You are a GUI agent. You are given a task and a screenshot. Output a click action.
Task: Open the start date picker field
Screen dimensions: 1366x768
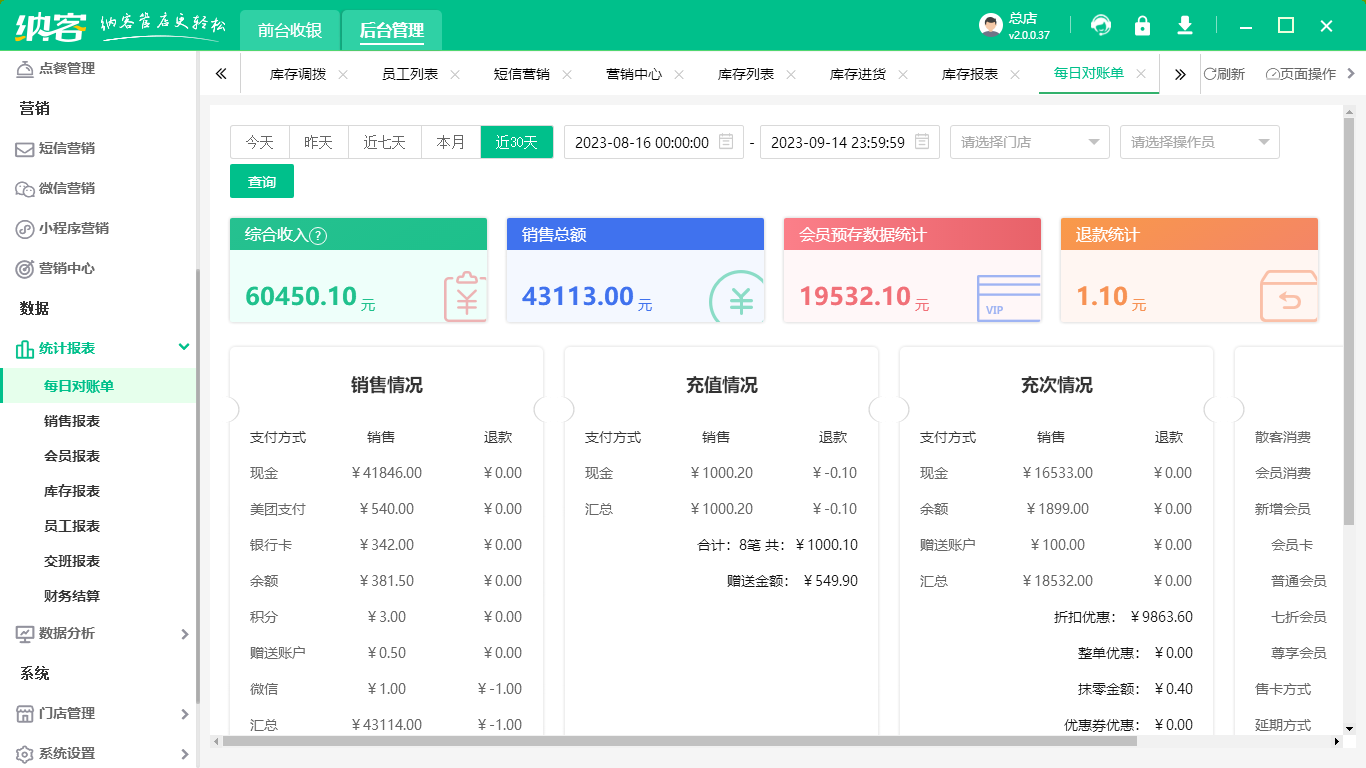645,142
